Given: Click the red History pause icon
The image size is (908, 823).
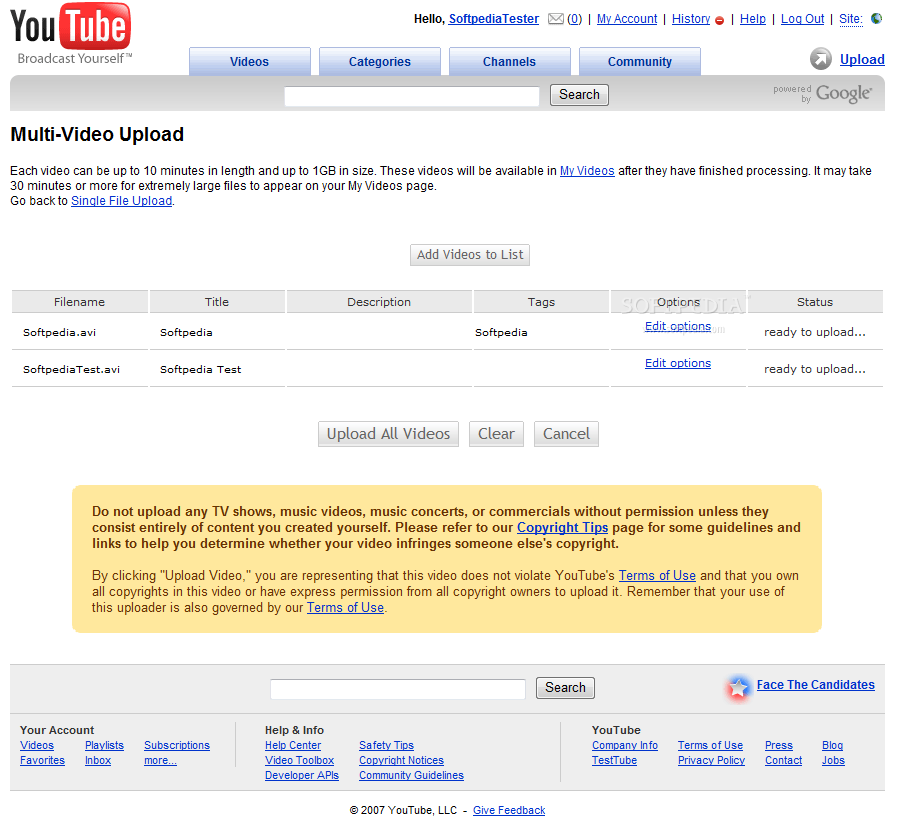Looking at the screenshot, I should pyautogui.click(x=719, y=20).
